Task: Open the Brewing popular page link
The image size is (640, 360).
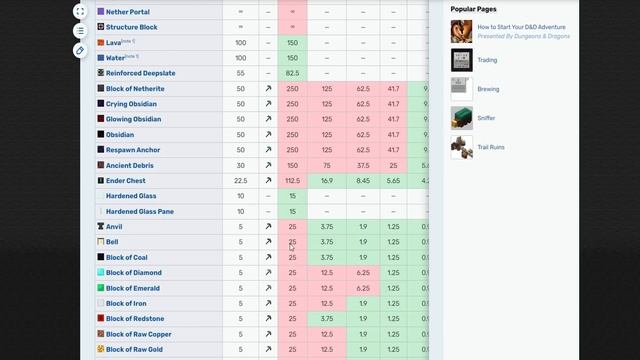Action: click(x=488, y=89)
